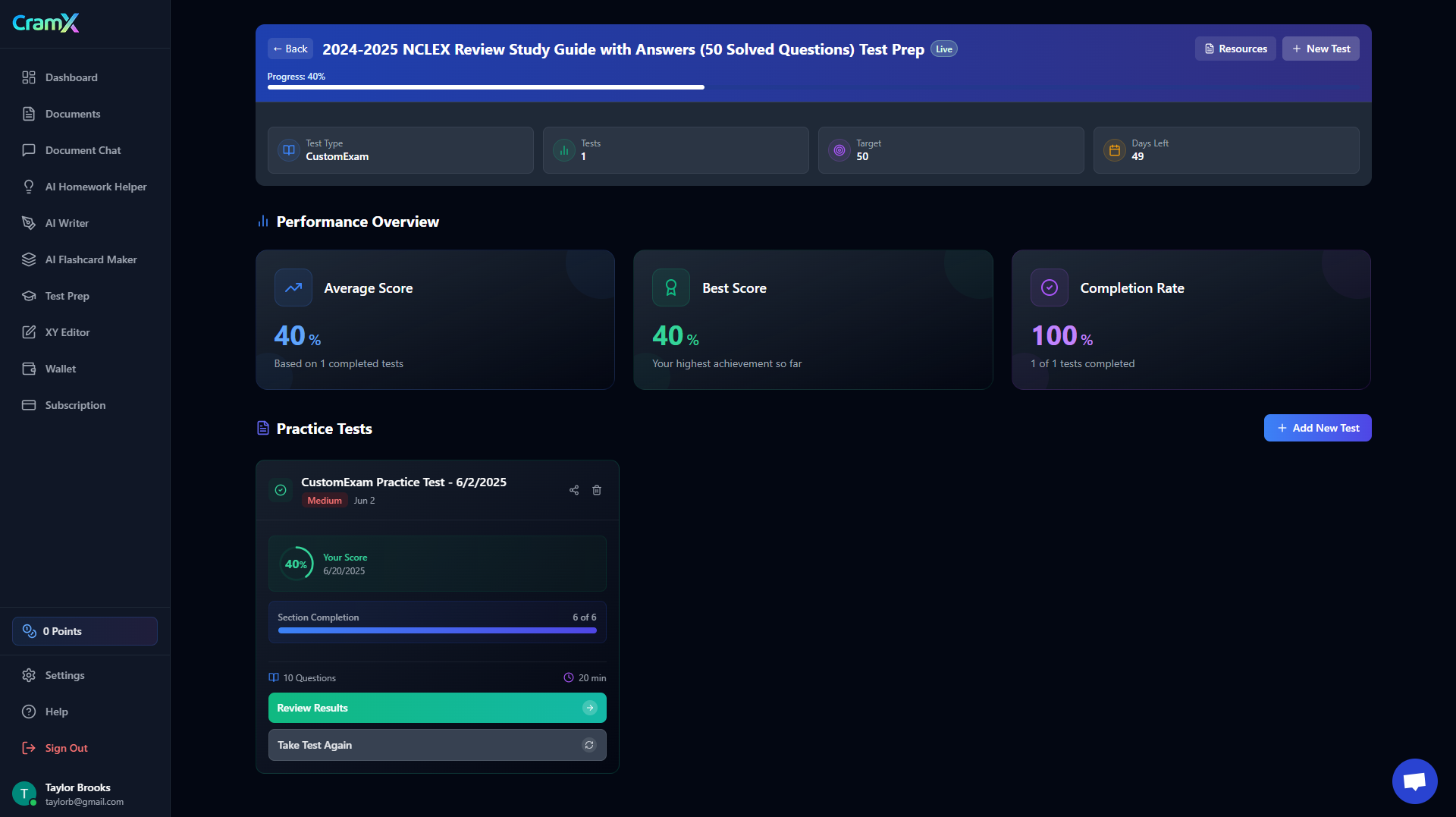Screen dimensions: 1456x817
Task: Click Review Results button
Action: click(438, 708)
